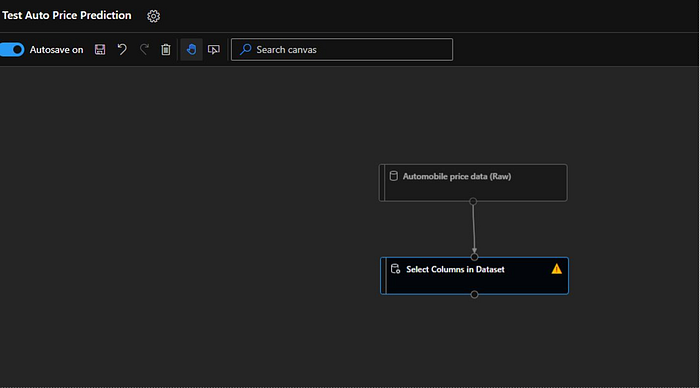Click the search magnifier icon

click(x=246, y=50)
